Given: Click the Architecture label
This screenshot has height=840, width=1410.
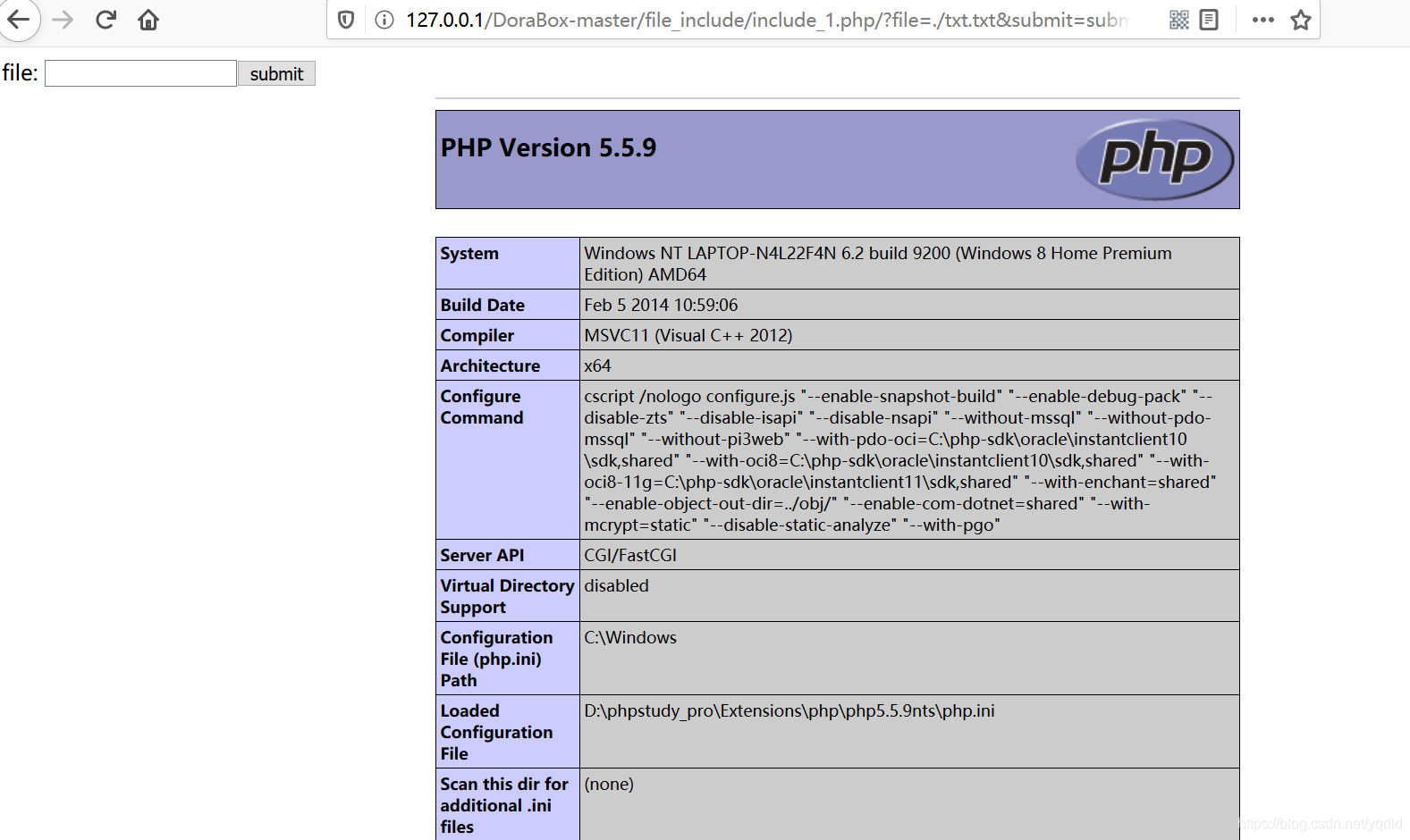Looking at the screenshot, I should pos(490,365).
